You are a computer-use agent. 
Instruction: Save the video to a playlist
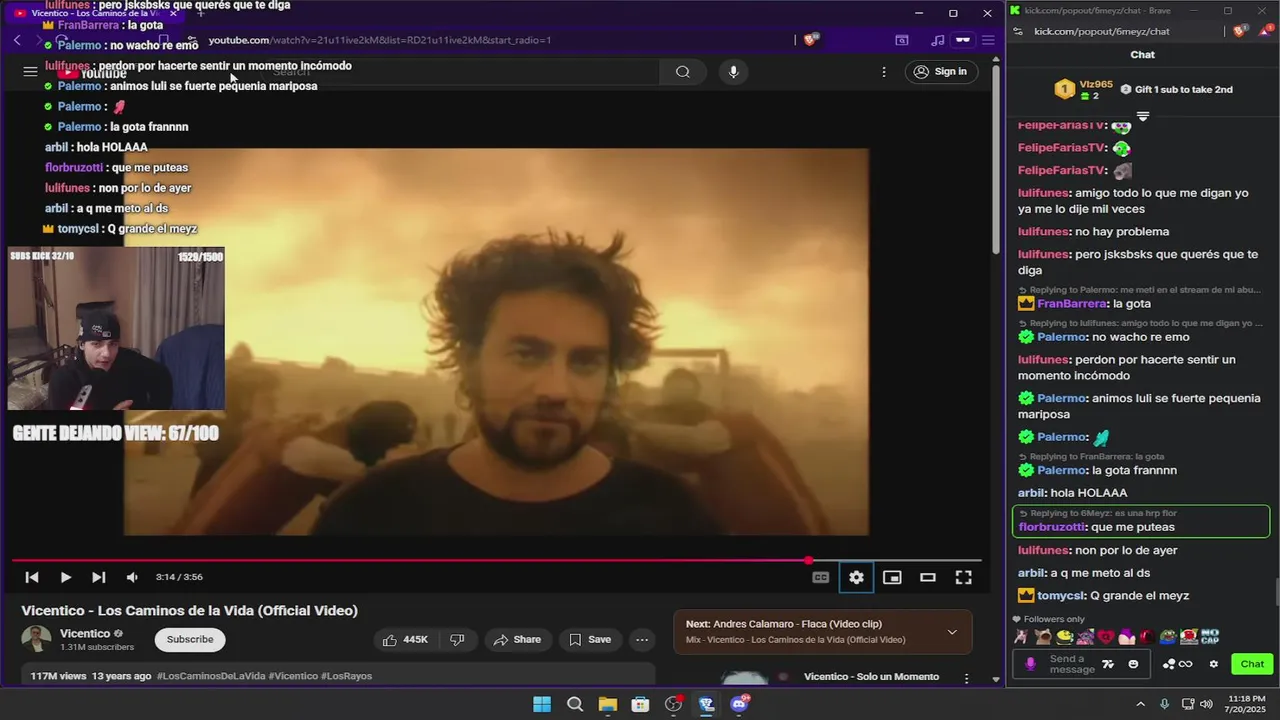point(590,640)
